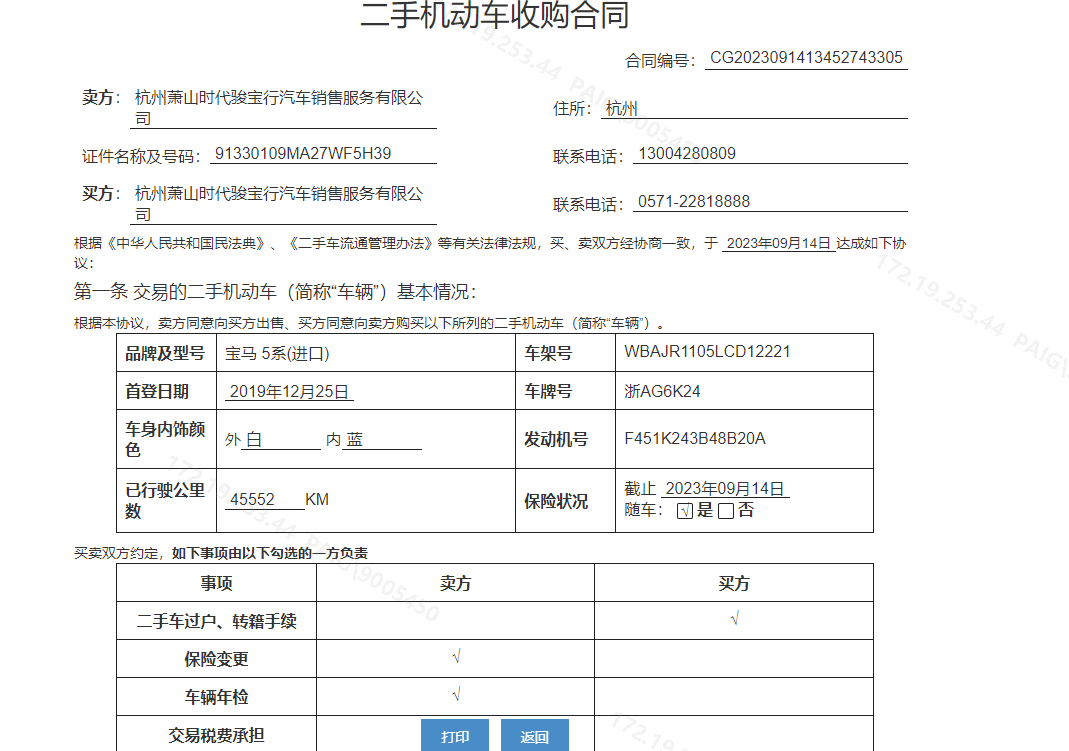Click the heading 第一条 交易的二手机动车
The image size is (1069, 751).
(275, 292)
